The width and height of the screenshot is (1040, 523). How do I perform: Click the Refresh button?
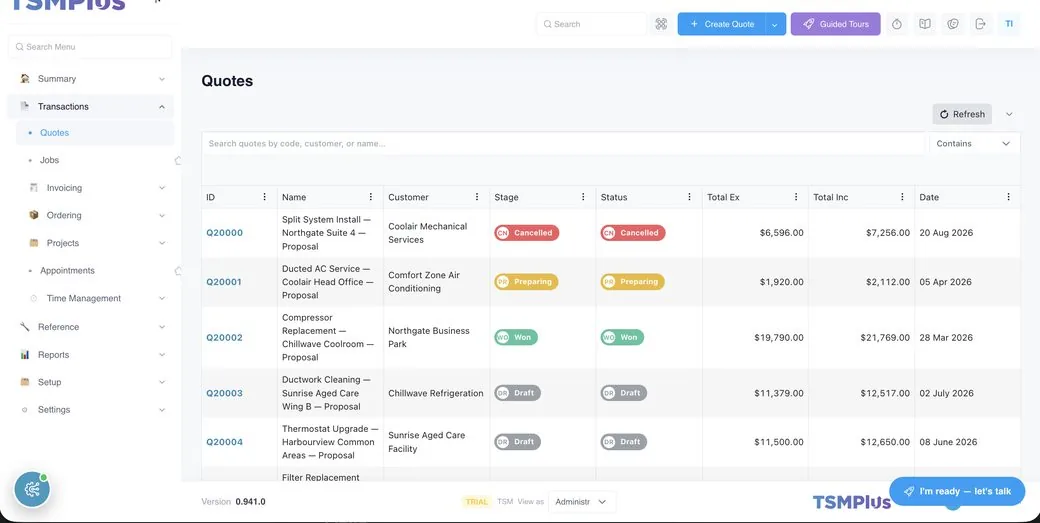click(x=962, y=114)
